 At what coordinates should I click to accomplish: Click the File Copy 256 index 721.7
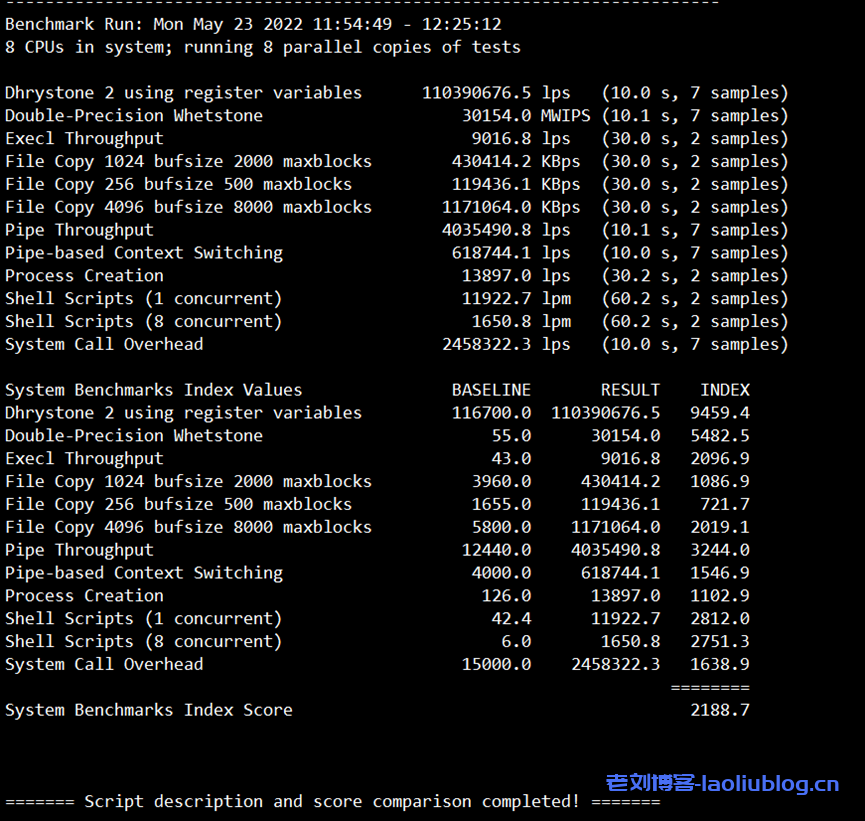pyautogui.click(x=724, y=505)
